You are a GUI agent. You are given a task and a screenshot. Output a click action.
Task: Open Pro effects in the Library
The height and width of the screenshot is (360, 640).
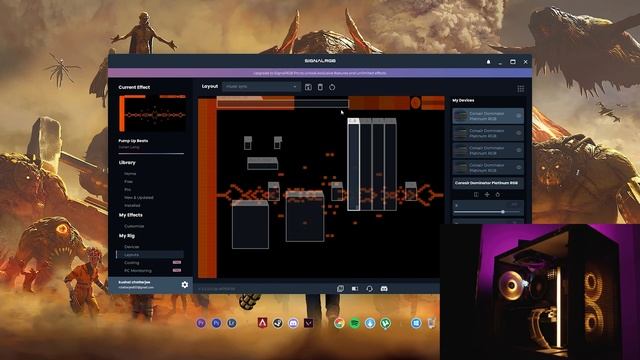coord(128,189)
